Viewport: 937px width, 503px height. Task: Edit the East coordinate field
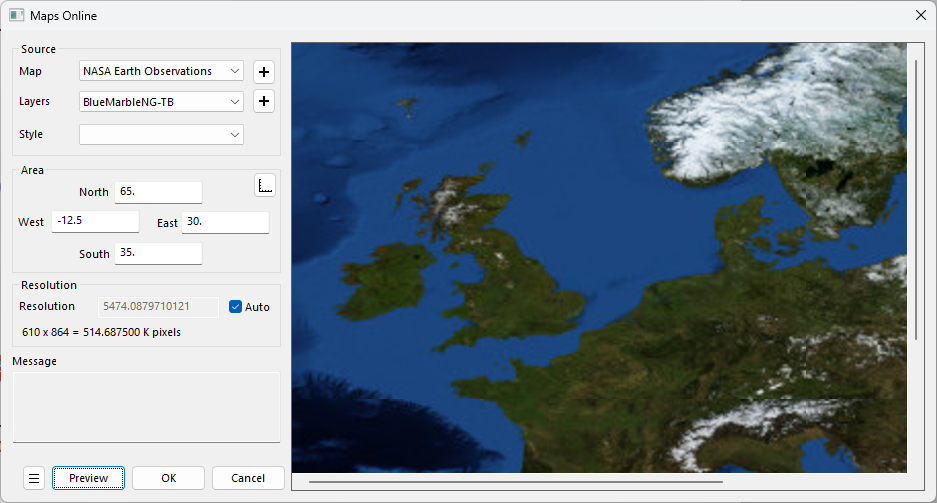(225, 222)
